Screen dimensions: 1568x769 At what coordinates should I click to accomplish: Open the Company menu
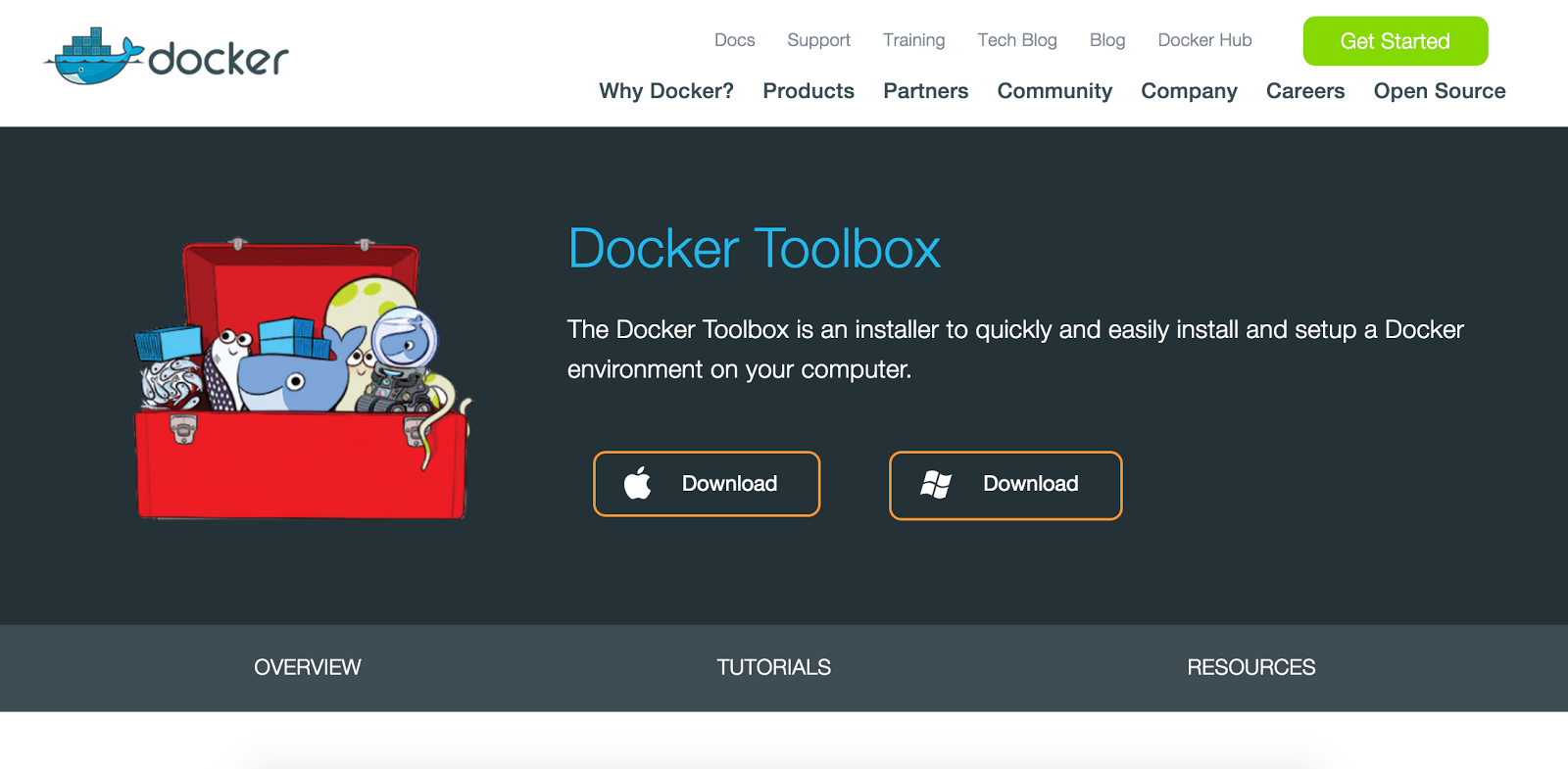[x=1190, y=91]
